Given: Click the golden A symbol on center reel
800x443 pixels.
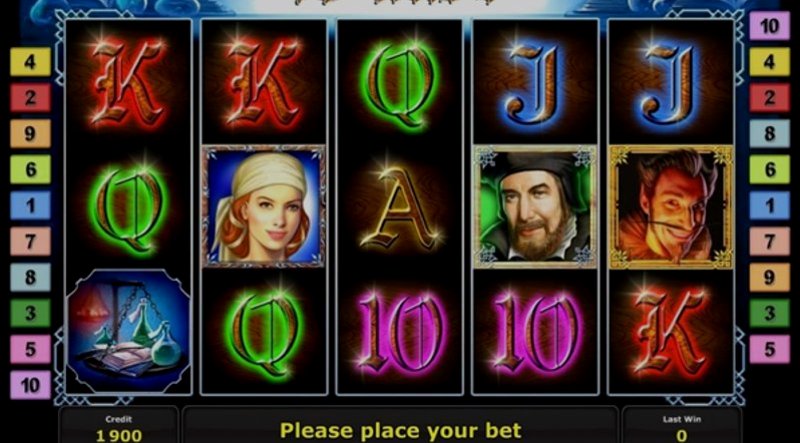Looking at the screenshot, I should click(x=400, y=208).
